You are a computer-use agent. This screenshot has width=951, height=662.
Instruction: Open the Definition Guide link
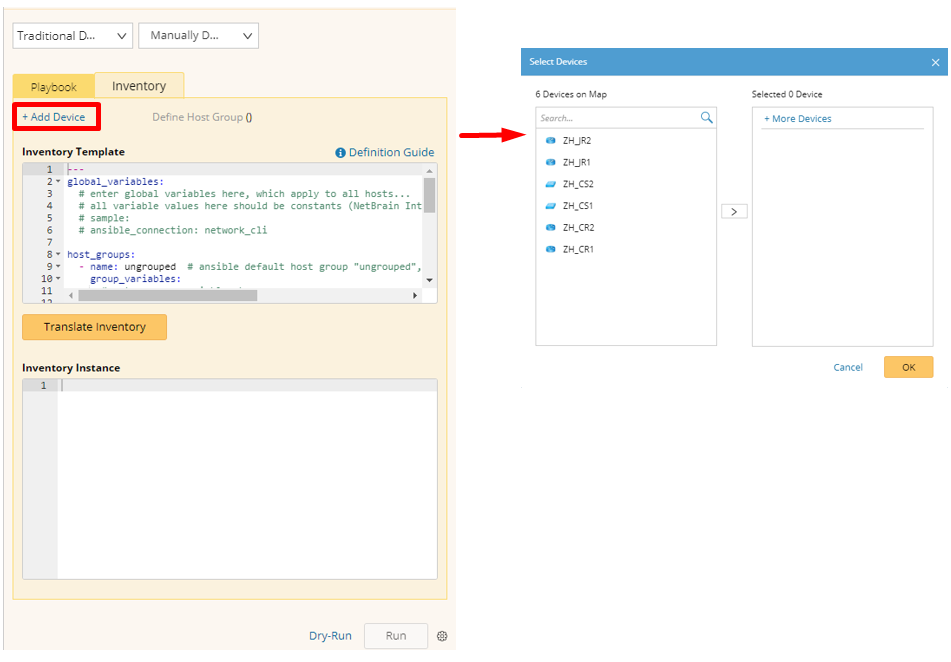391,152
